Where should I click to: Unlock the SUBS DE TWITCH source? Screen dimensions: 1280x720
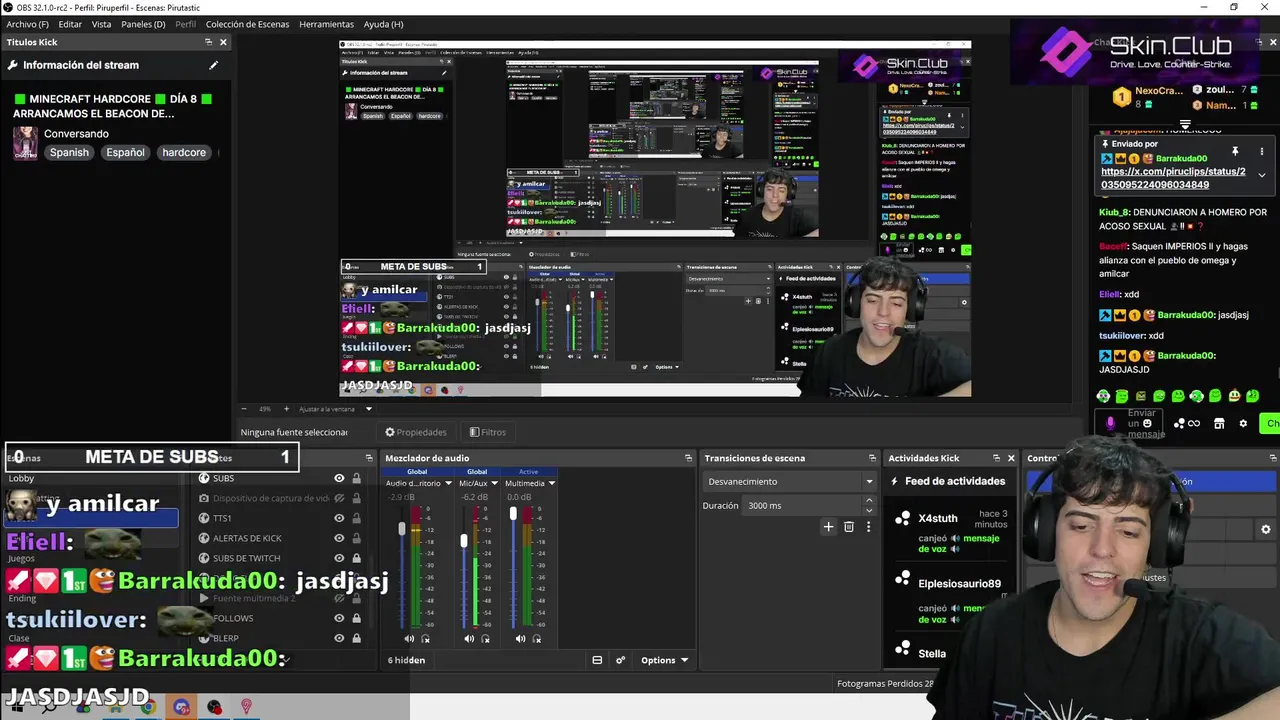[356, 558]
